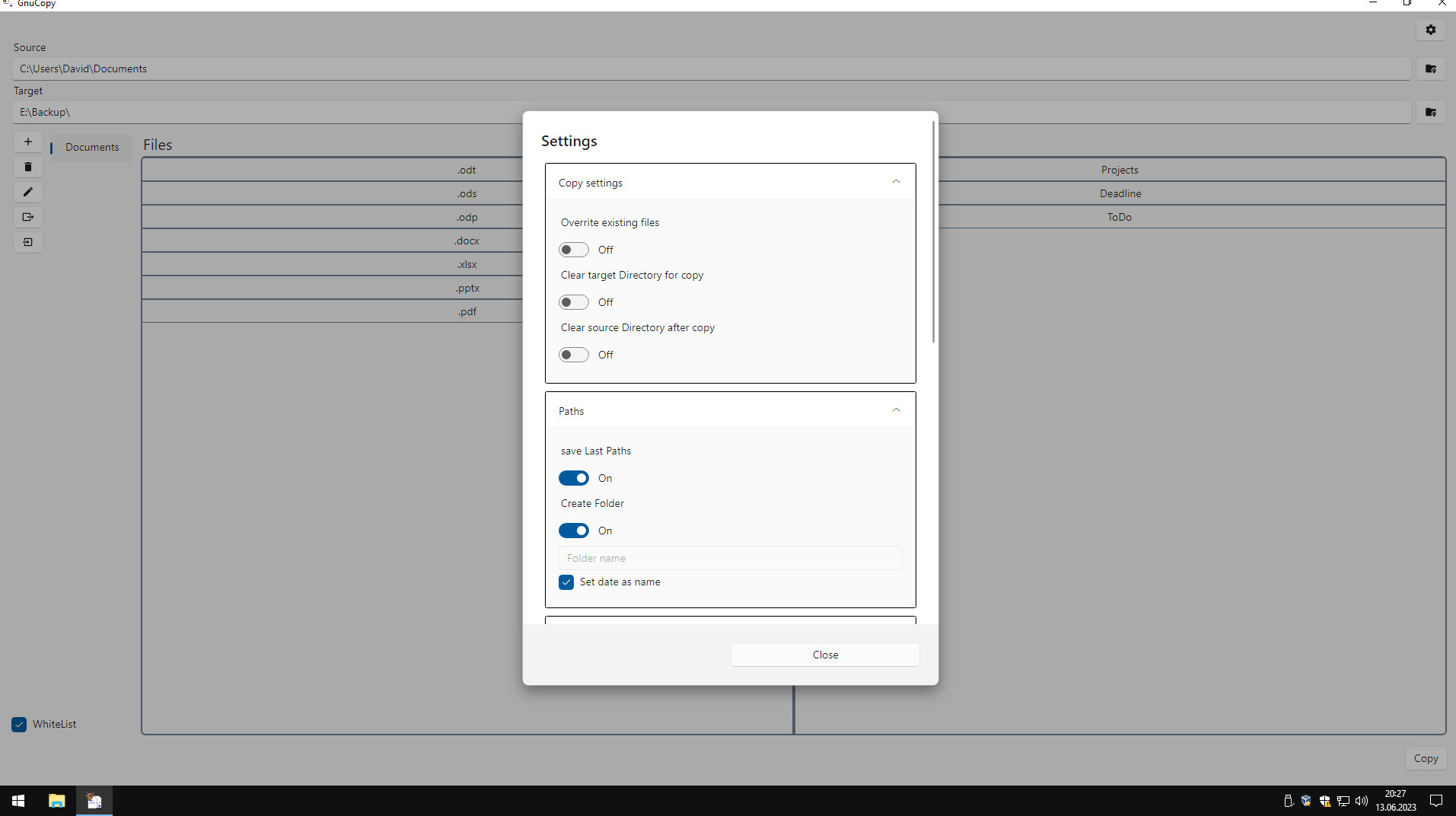Click the Source path field

pos(711,69)
